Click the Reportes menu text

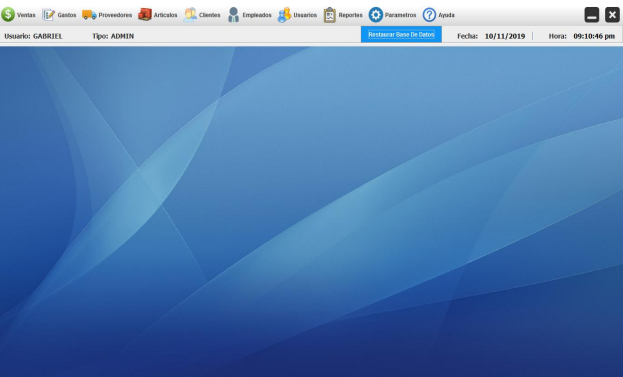click(350, 15)
